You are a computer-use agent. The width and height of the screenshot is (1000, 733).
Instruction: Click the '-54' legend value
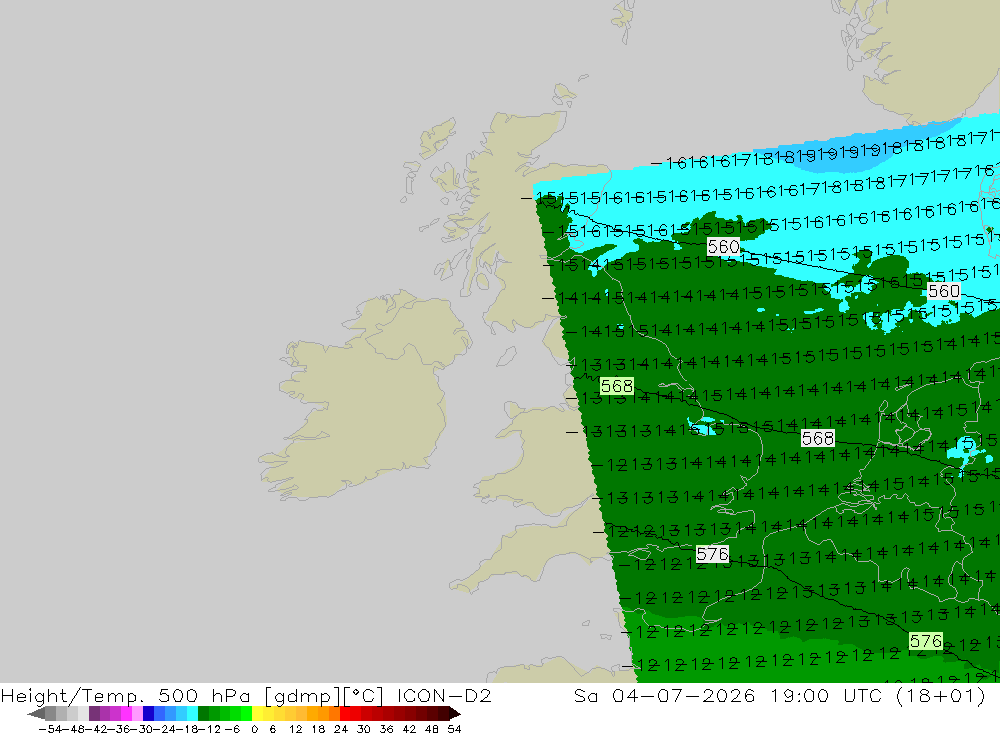[x=50, y=729]
